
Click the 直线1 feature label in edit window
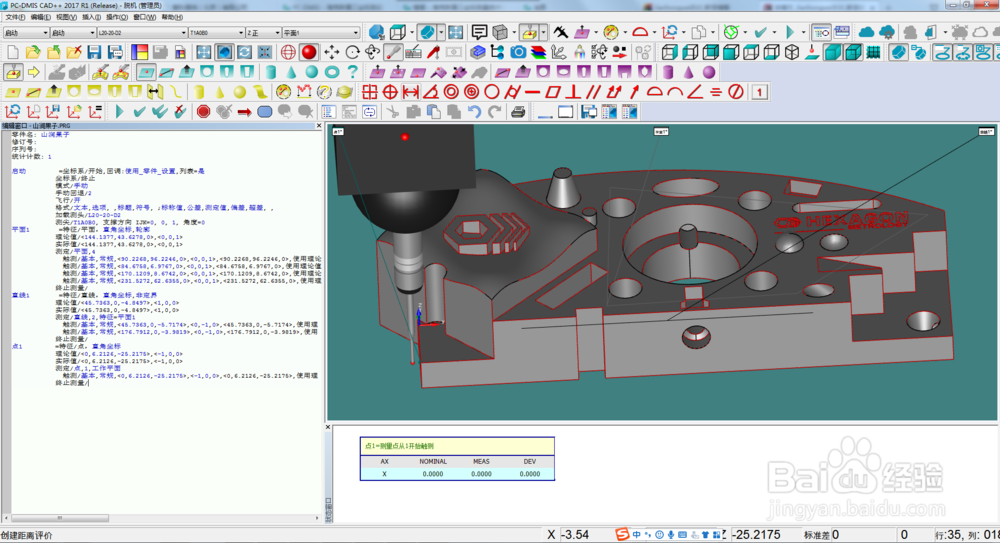[20, 295]
